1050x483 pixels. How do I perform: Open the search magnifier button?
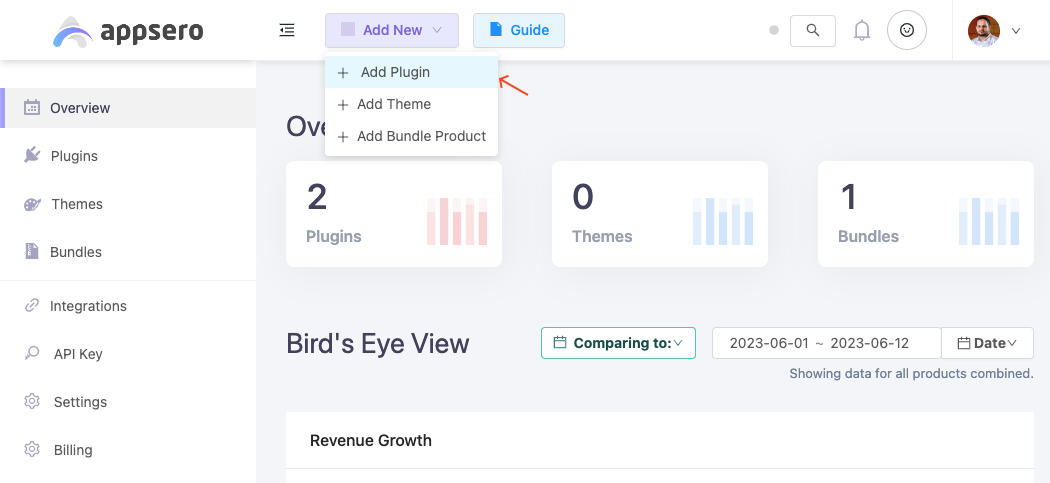(x=812, y=30)
